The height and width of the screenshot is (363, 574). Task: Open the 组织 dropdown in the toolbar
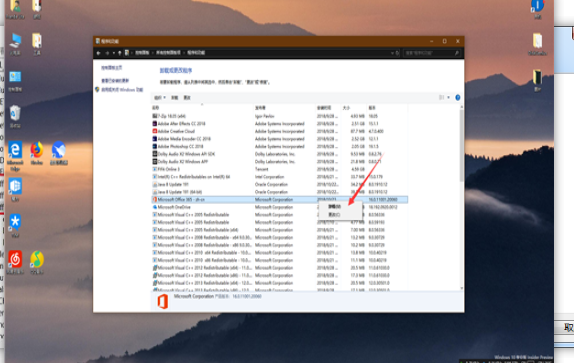pyautogui.click(x=160, y=98)
